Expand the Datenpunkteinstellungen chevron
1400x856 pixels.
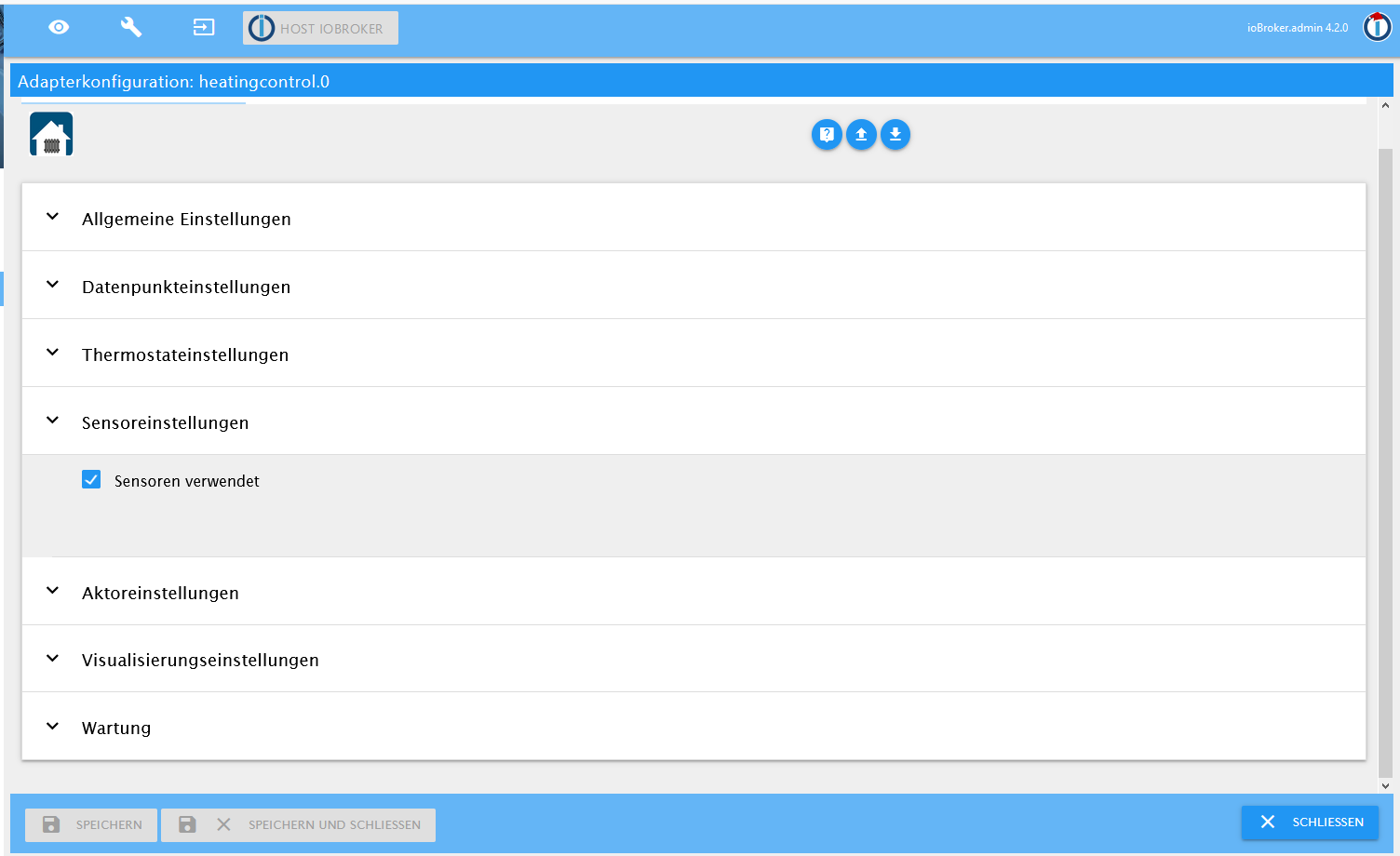[53, 285]
